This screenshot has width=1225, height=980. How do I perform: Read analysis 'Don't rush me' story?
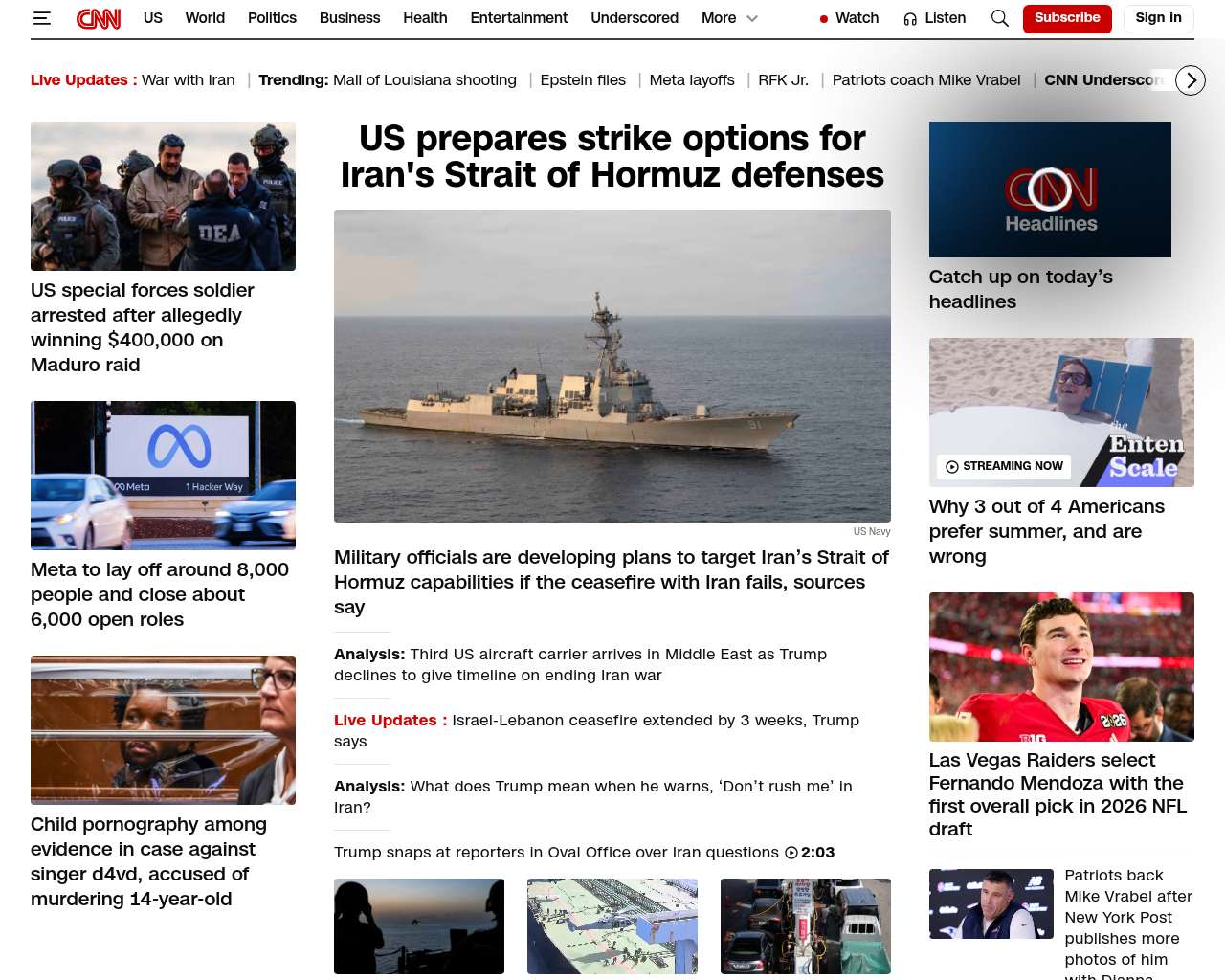[x=592, y=797]
